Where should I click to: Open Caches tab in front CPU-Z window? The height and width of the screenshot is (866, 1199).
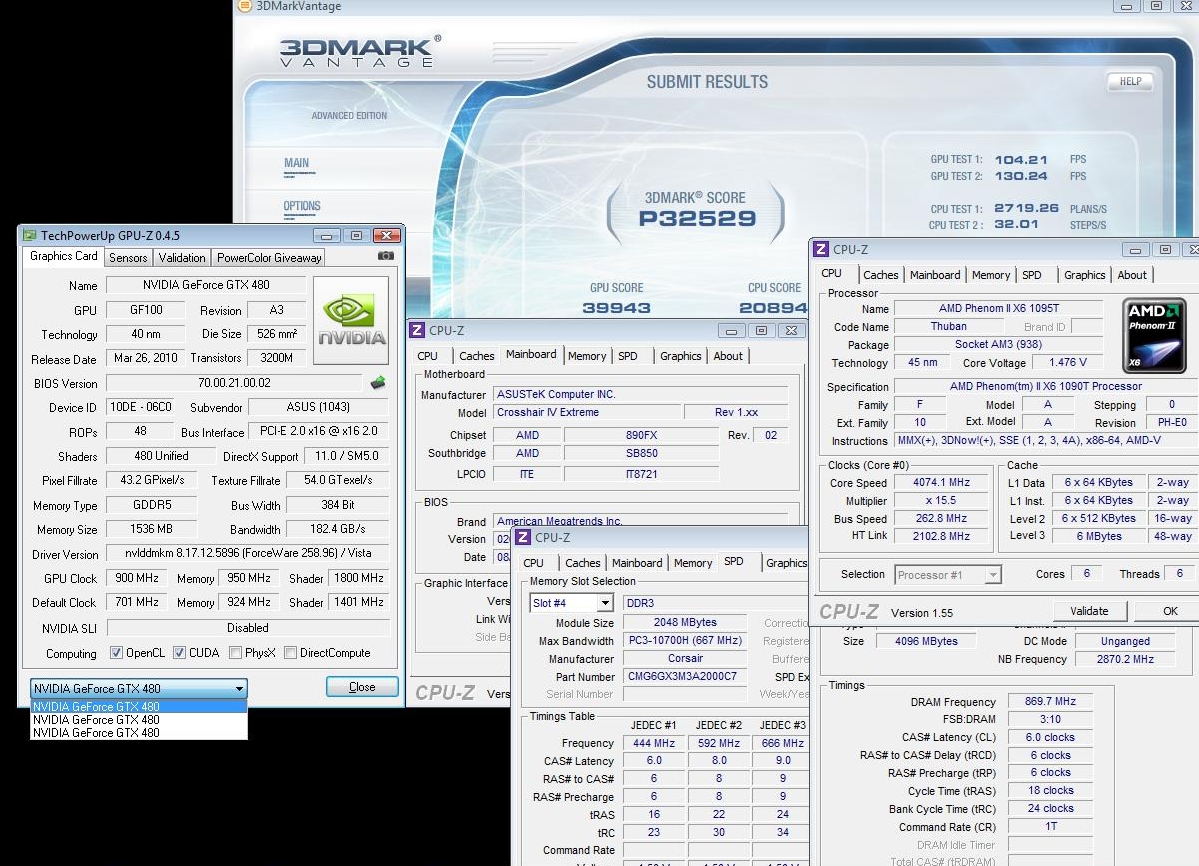(x=881, y=275)
